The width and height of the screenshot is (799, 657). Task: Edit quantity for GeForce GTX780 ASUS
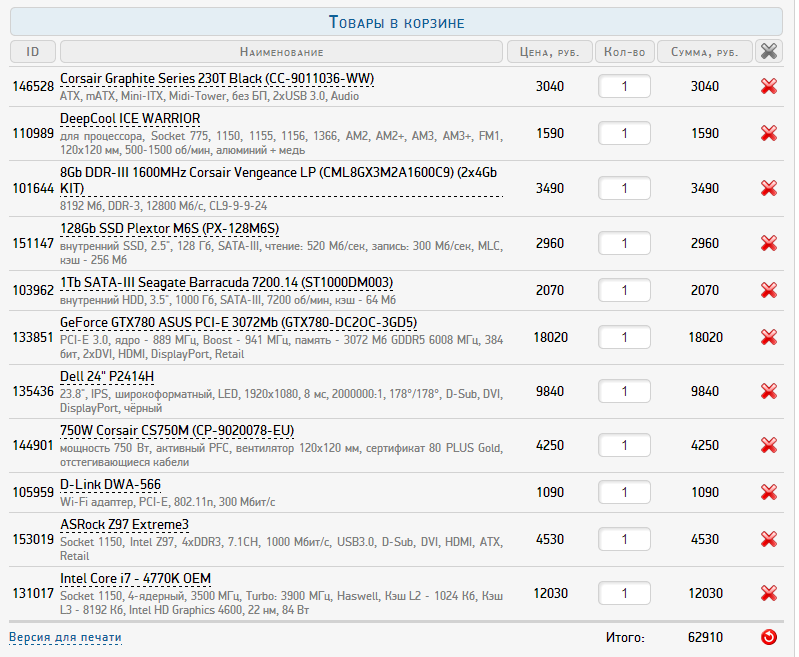pos(624,337)
